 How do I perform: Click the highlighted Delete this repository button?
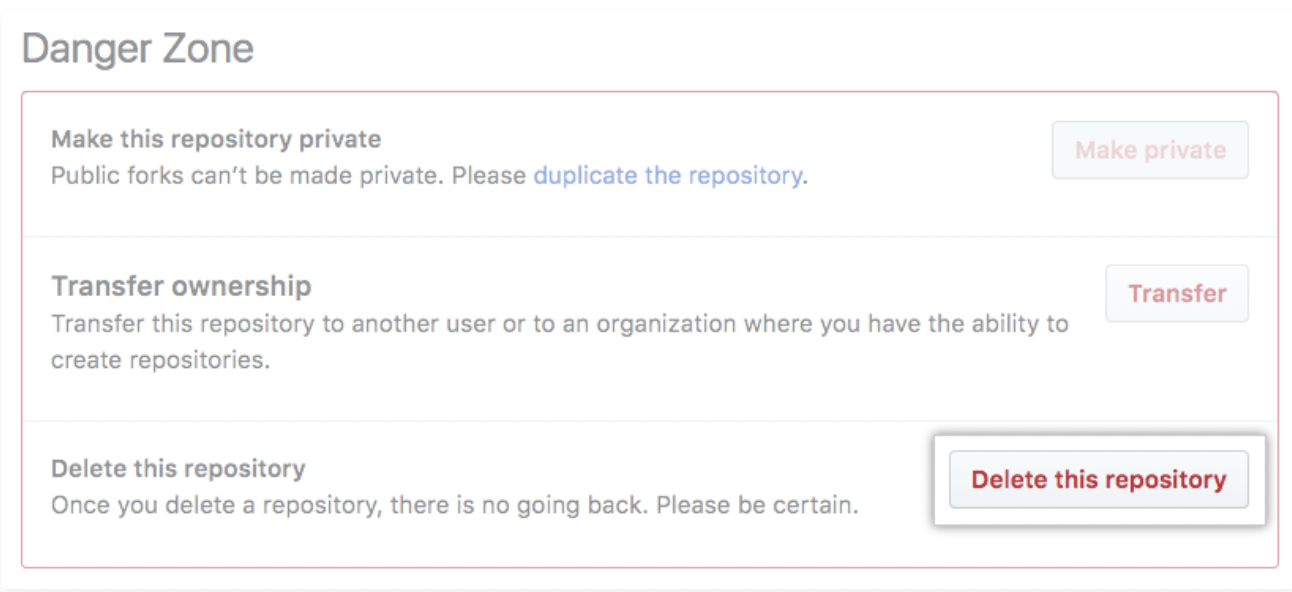1098,480
